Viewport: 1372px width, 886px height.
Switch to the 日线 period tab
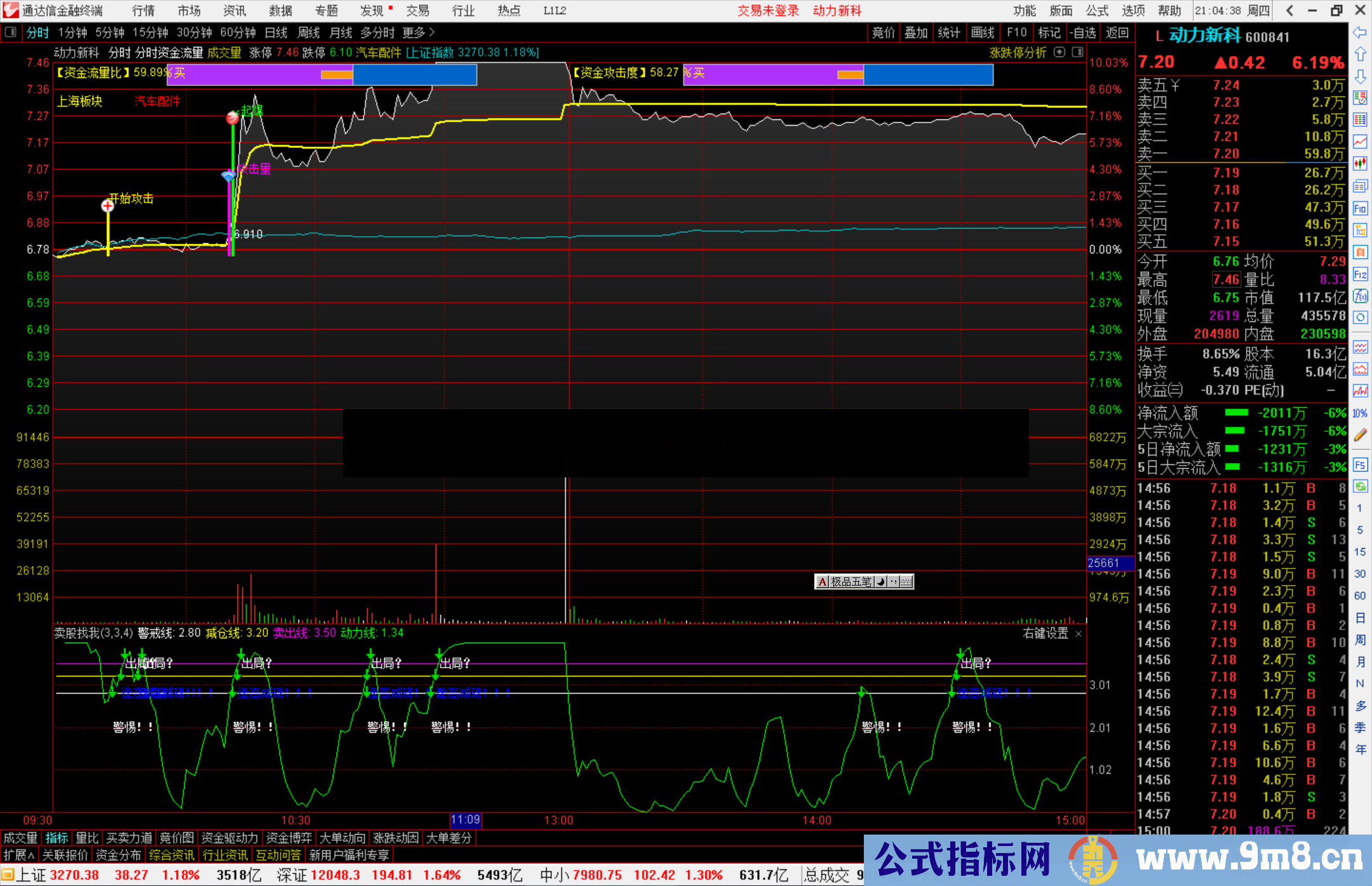pos(276,32)
